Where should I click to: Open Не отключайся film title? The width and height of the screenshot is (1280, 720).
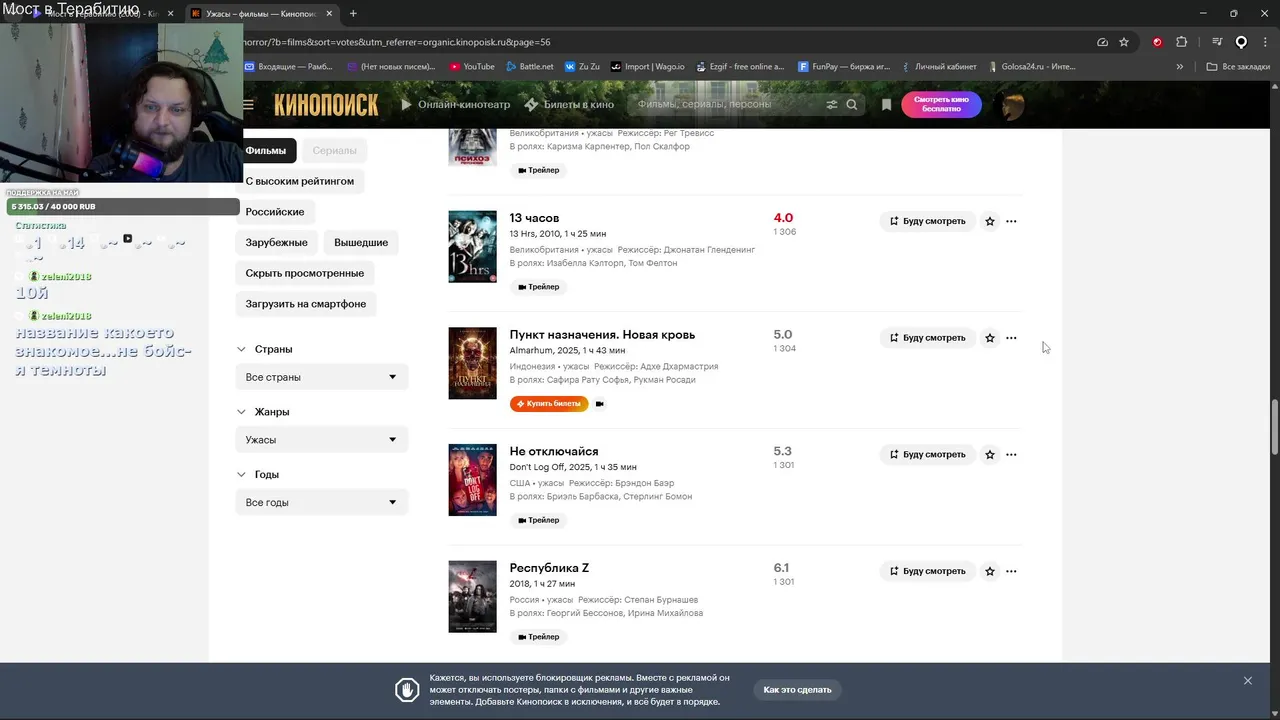click(554, 452)
